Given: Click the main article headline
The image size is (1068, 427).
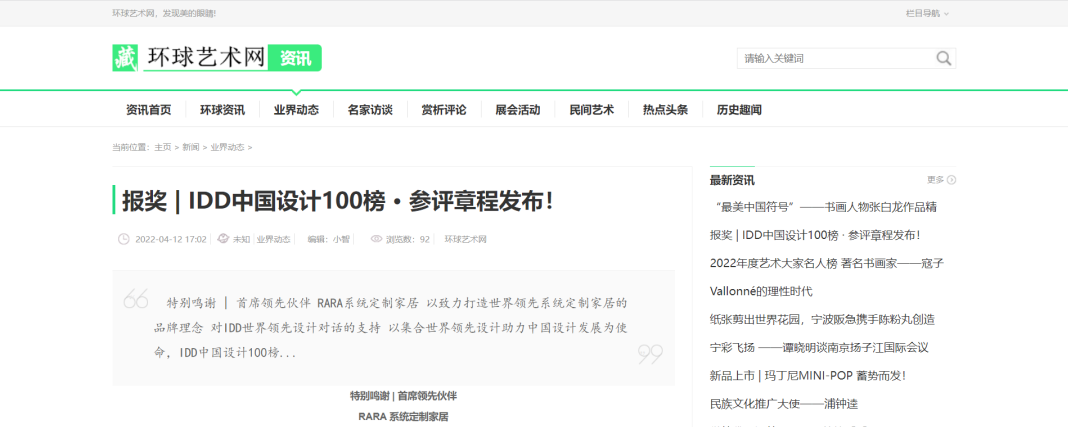Looking at the screenshot, I should coord(338,202).
